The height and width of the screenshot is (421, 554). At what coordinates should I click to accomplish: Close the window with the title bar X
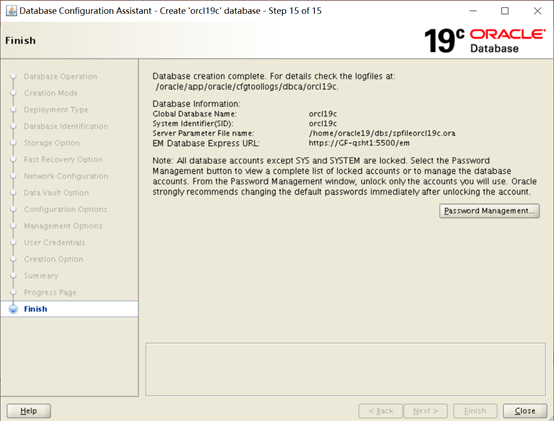point(537,11)
